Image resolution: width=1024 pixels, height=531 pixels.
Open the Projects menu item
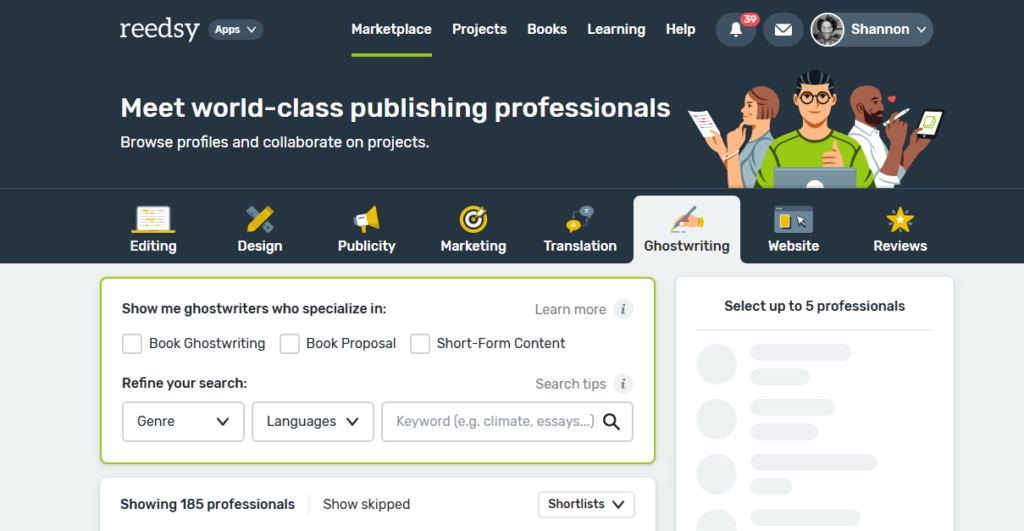point(479,29)
